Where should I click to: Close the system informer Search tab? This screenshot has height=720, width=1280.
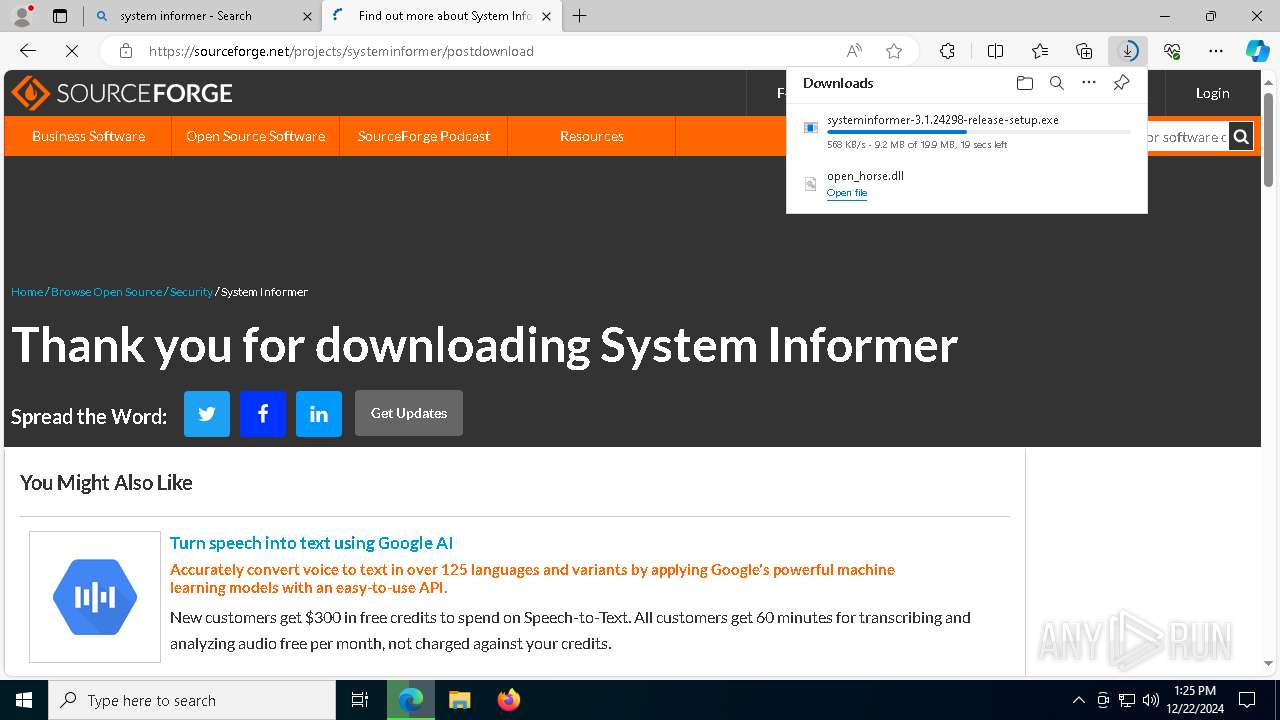tap(307, 16)
